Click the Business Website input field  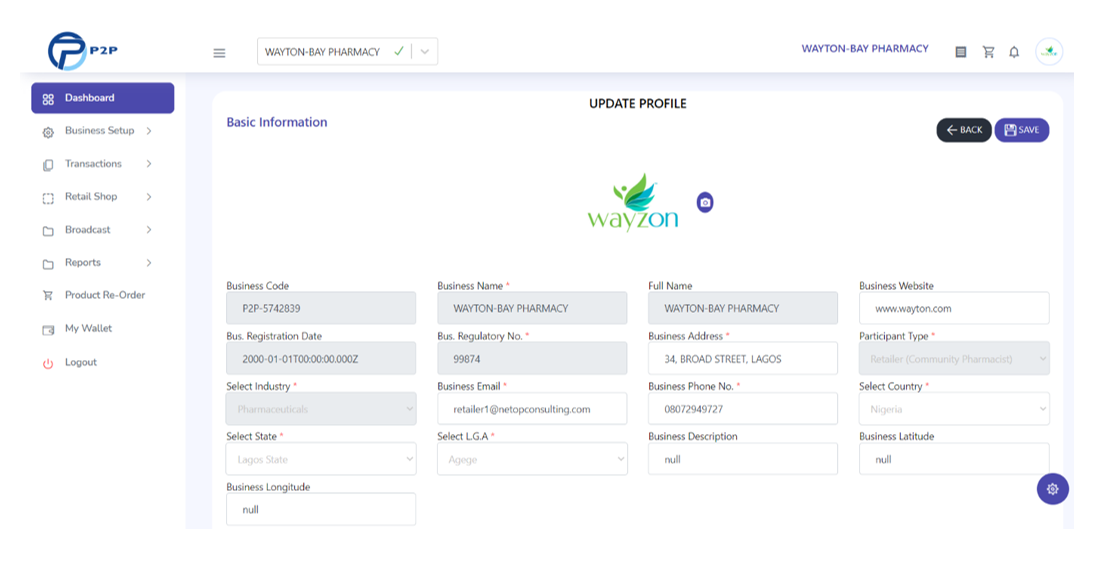(954, 308)
